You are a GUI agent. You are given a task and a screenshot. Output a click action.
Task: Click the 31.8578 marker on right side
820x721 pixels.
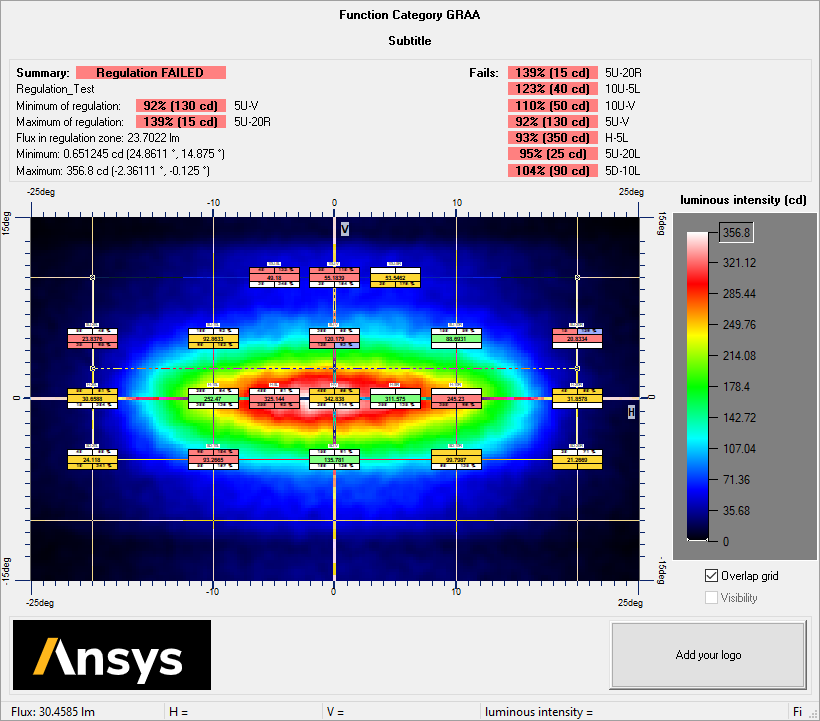coord(578,398)
